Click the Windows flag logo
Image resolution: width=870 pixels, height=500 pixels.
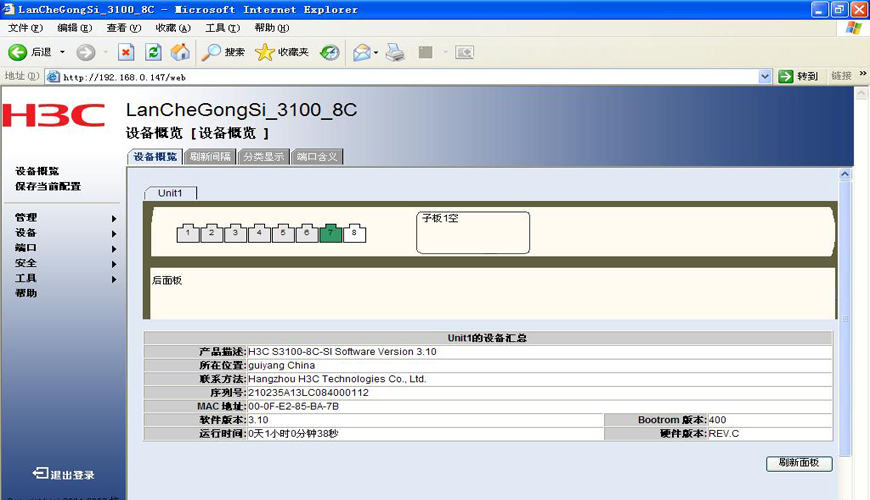[x=854, y=28]
